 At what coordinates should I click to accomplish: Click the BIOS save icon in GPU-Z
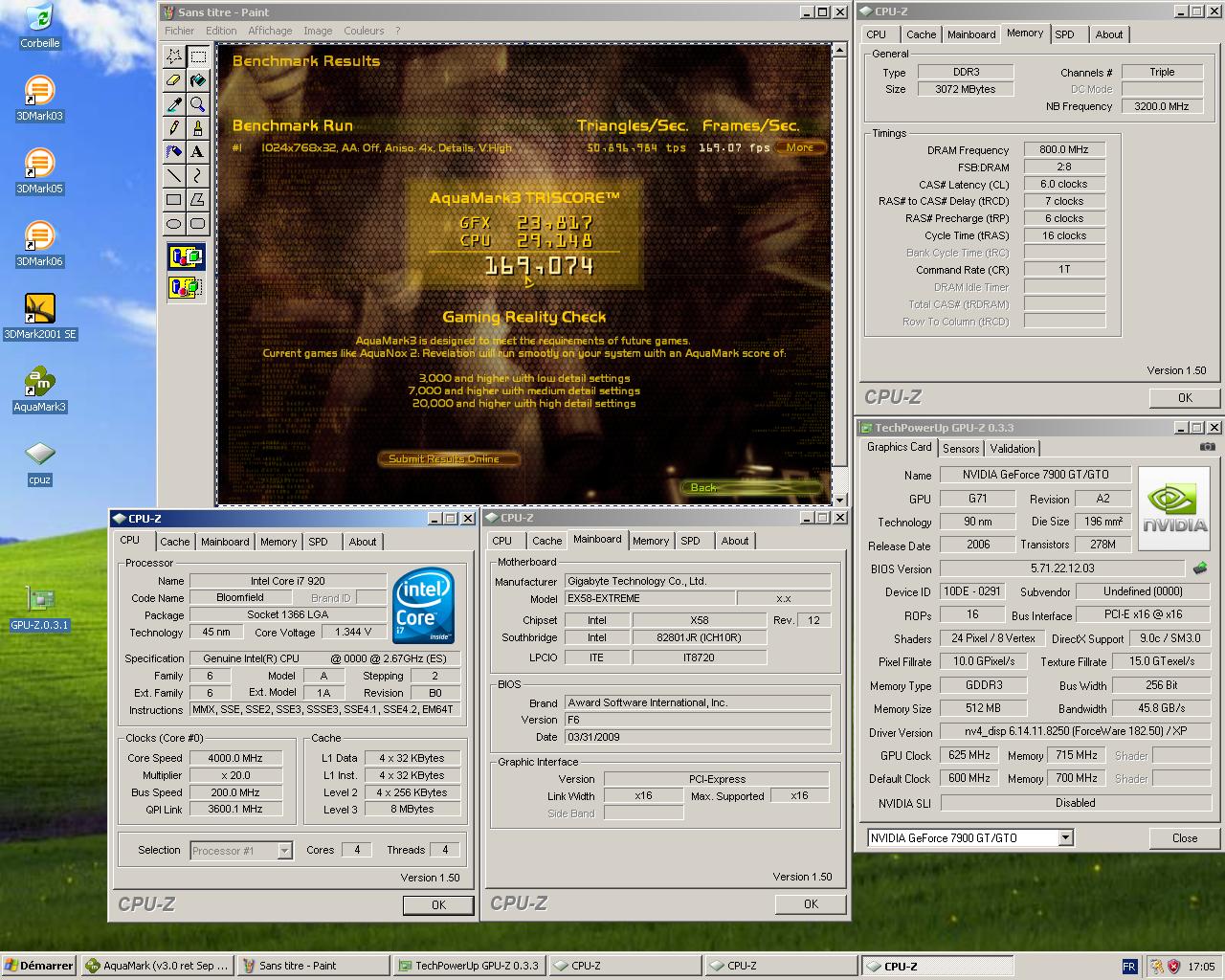coord(1200,568)
